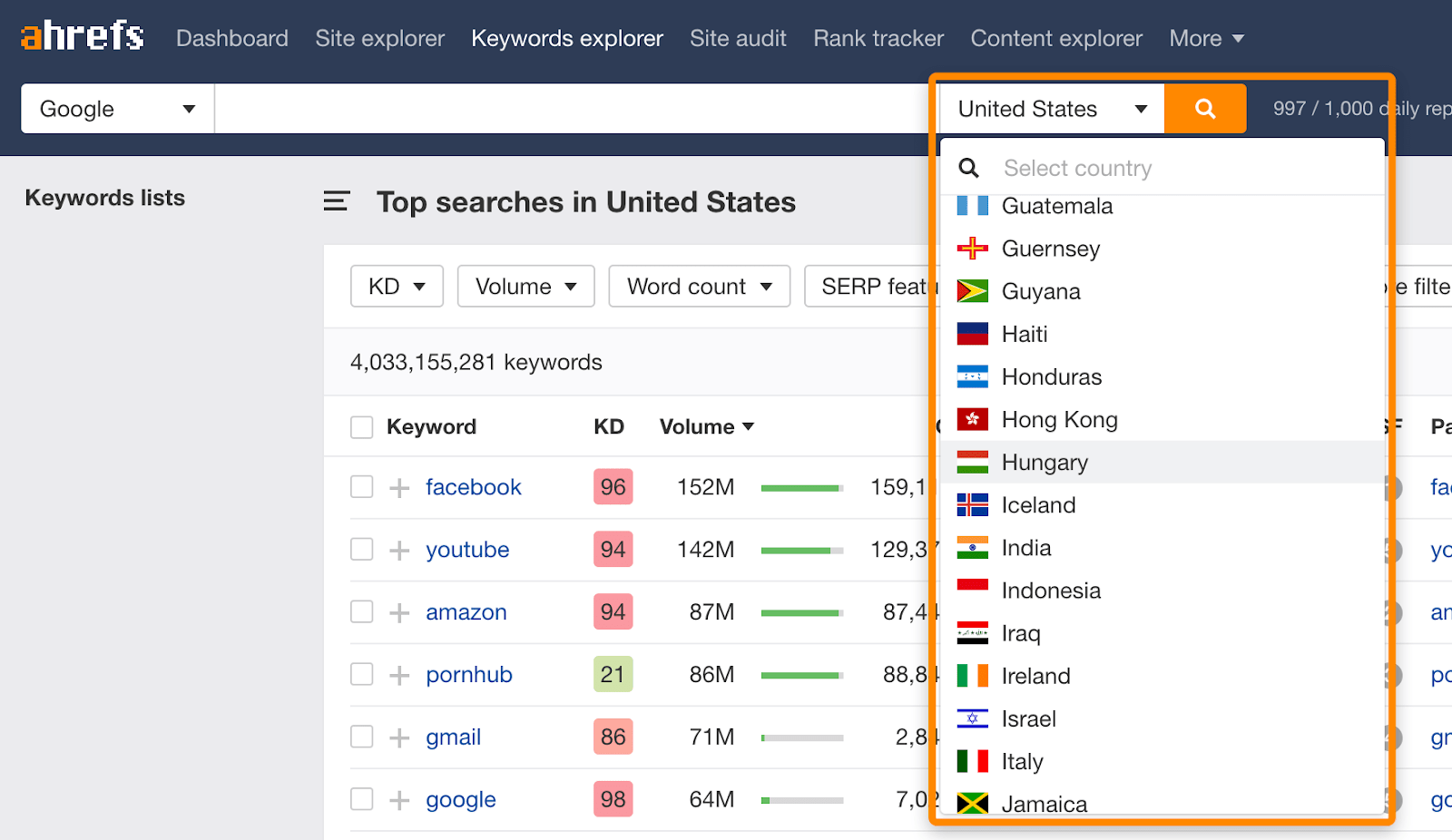Open Content explorer in navigation
Image resolution: width=1452 pixels, height=840 pixels.
pyautogui.click(x=1056, y=38)
